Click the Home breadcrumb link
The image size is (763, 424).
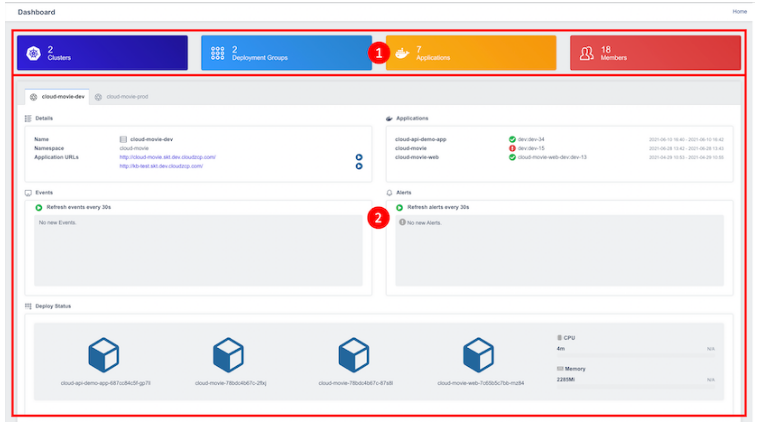[x=740, y=12]
